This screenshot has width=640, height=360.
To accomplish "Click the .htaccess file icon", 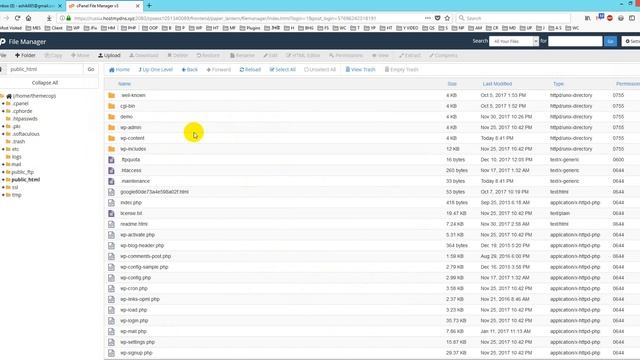I will (111, 170).
